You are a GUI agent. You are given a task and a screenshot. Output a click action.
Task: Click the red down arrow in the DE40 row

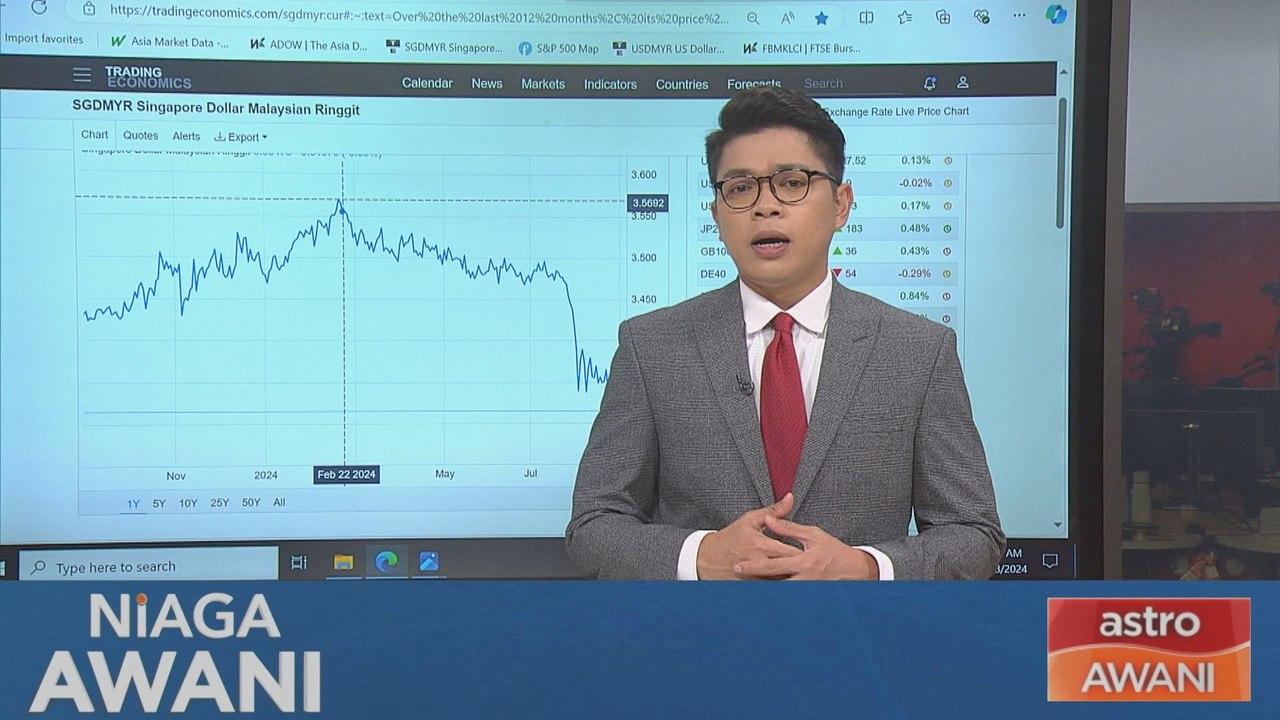coord(837,274)
